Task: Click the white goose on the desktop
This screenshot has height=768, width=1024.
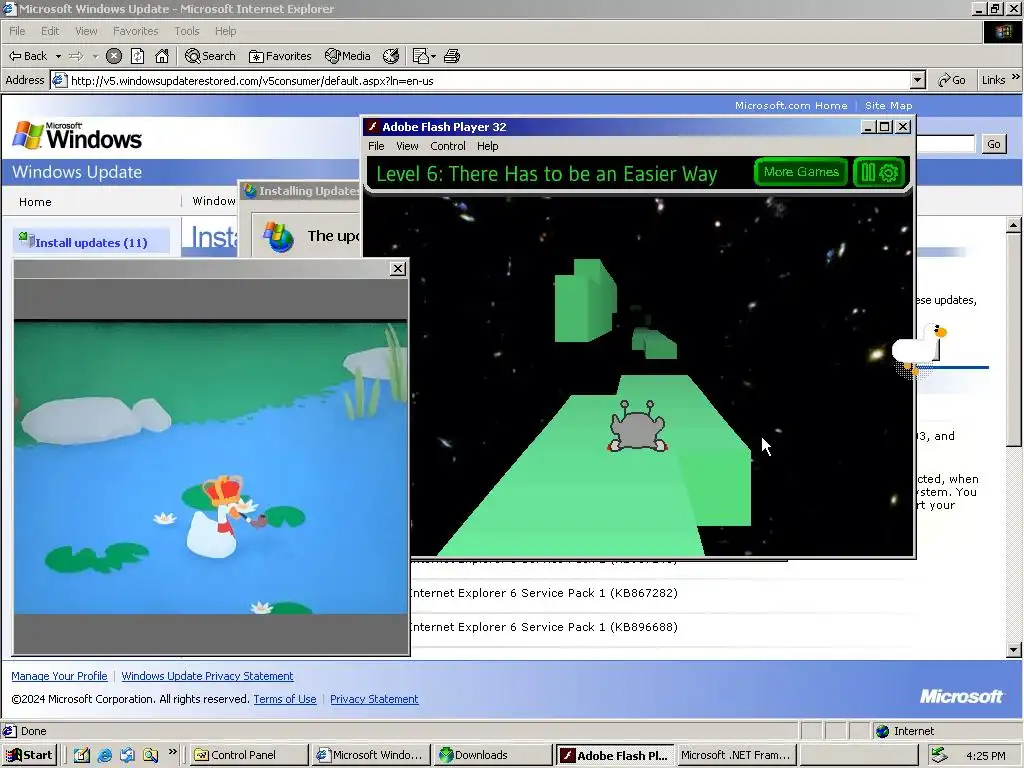Action: 920,349
